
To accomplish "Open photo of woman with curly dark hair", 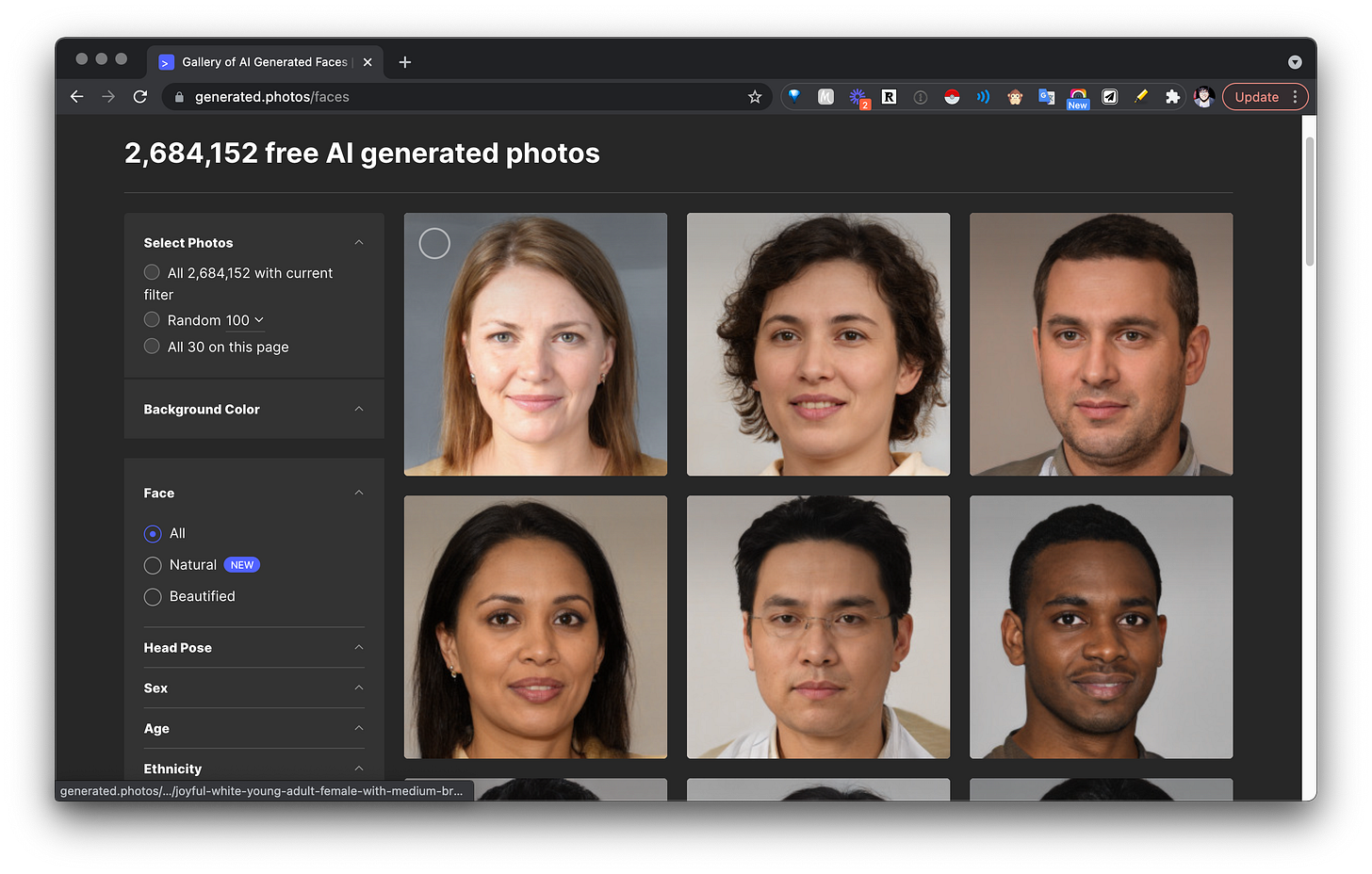I will [818, 344].
